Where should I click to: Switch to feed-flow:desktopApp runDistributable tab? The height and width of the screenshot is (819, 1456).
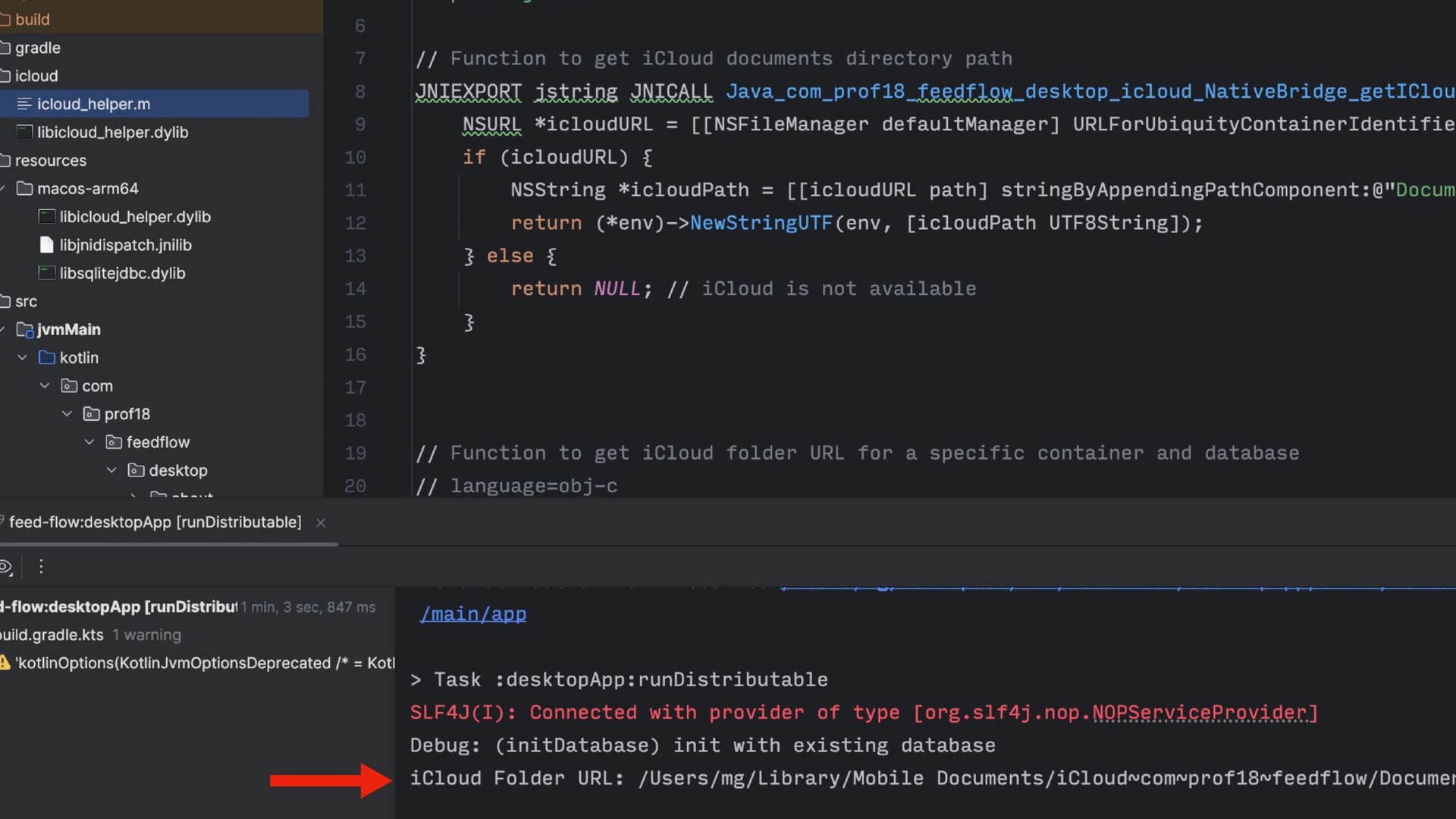[155, 522]
